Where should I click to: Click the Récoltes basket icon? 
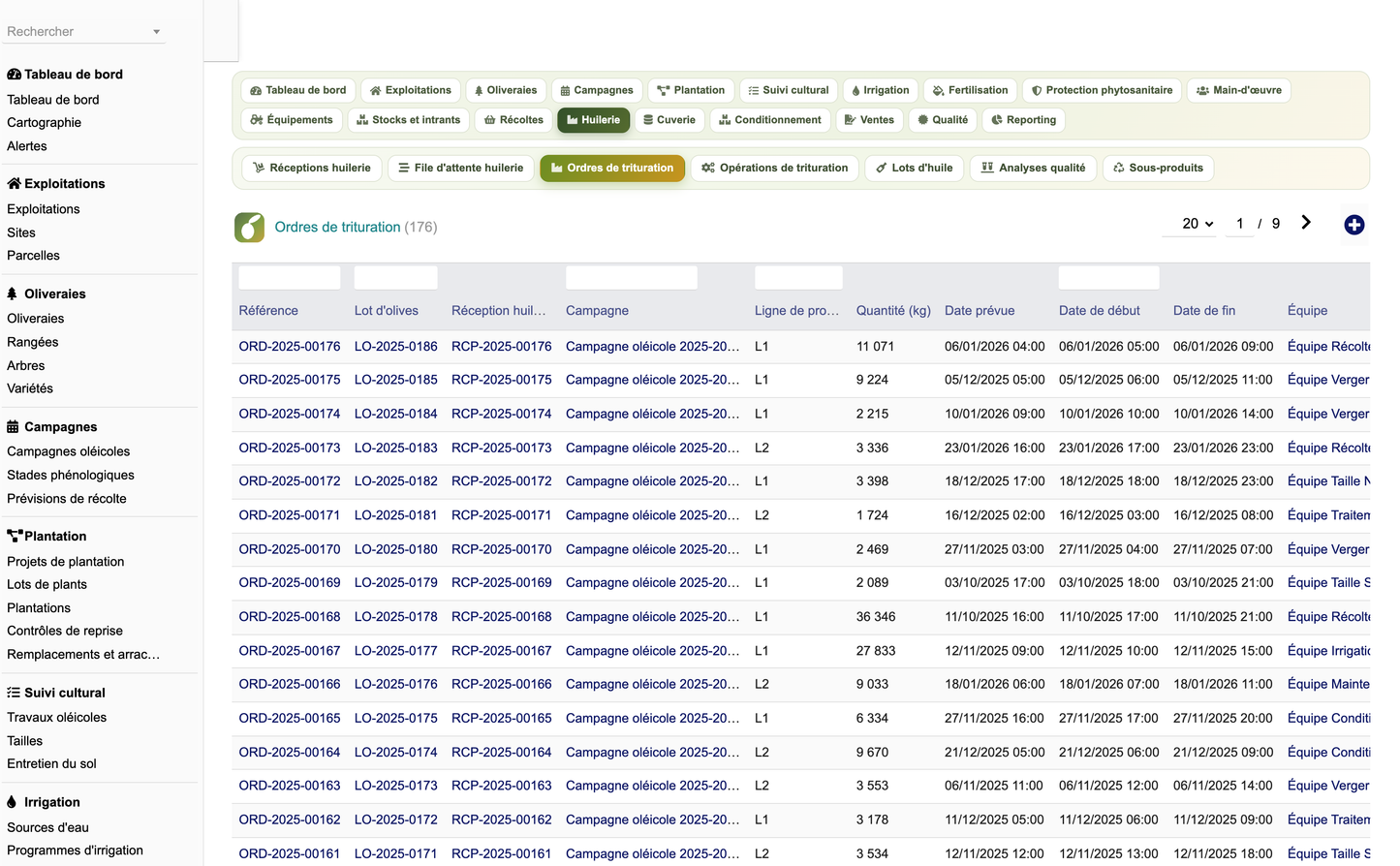coord(490,120)
